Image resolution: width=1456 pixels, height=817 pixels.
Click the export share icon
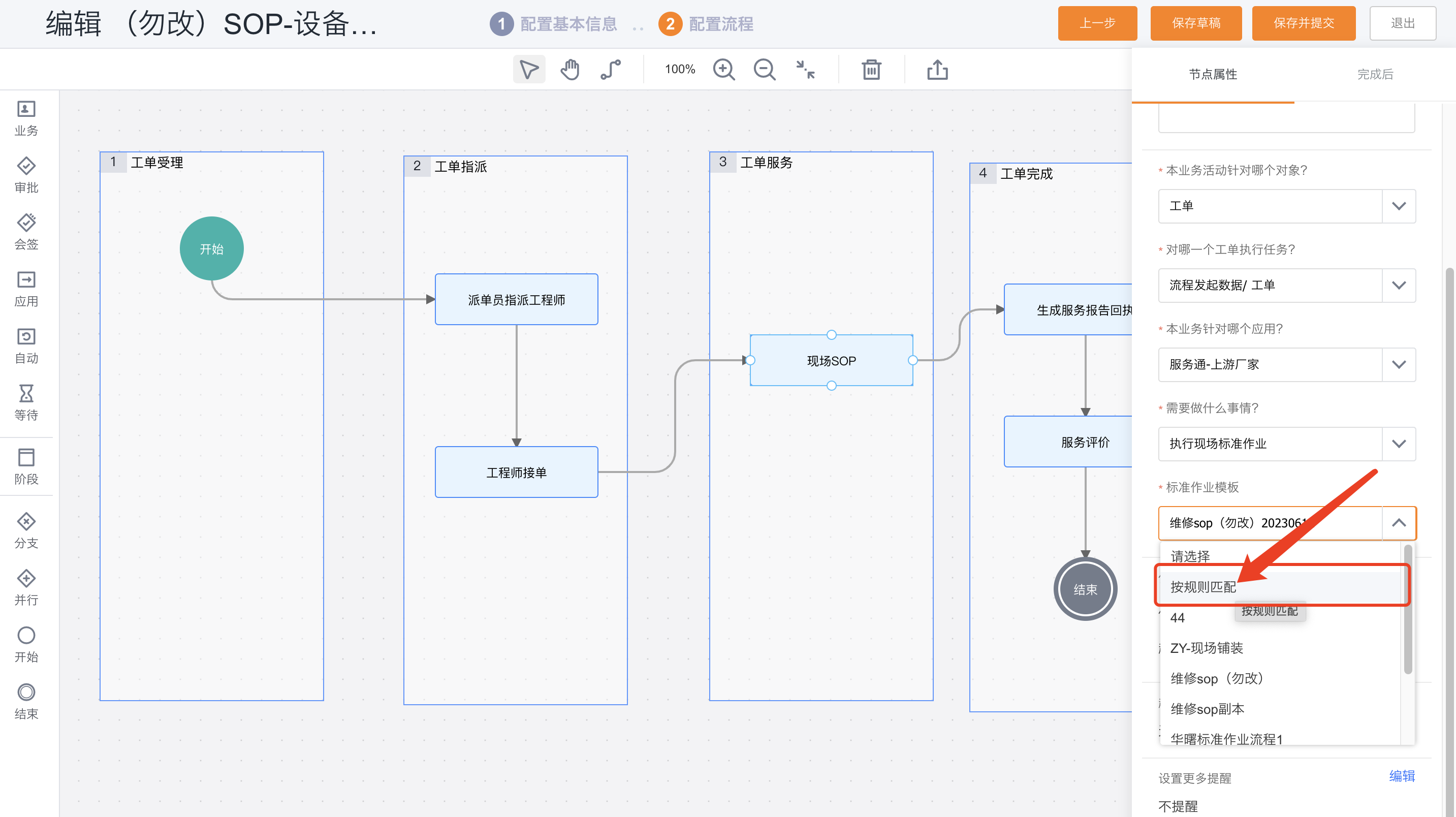[937, 70]
